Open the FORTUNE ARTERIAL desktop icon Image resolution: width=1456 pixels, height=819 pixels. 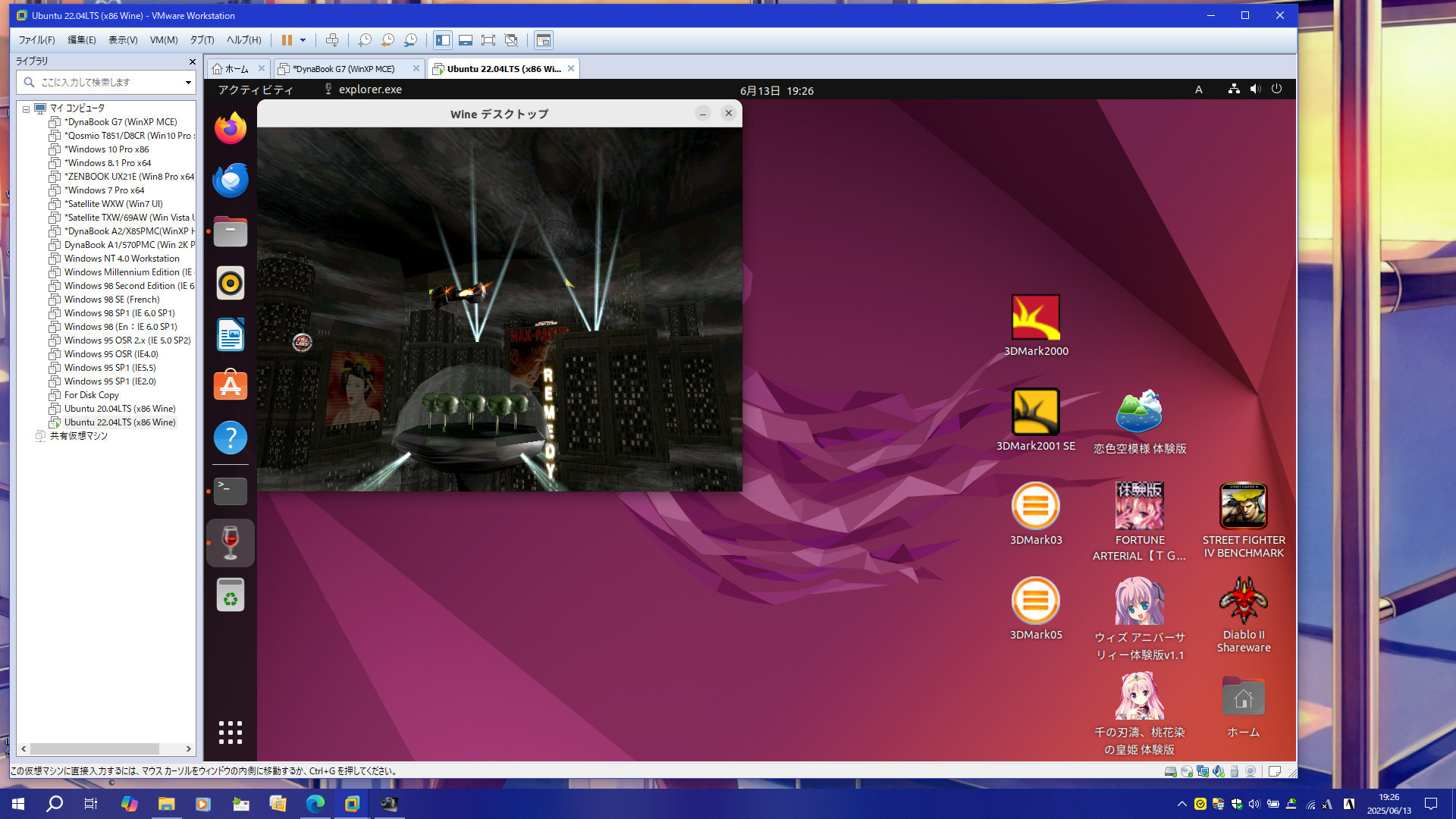1140,521
